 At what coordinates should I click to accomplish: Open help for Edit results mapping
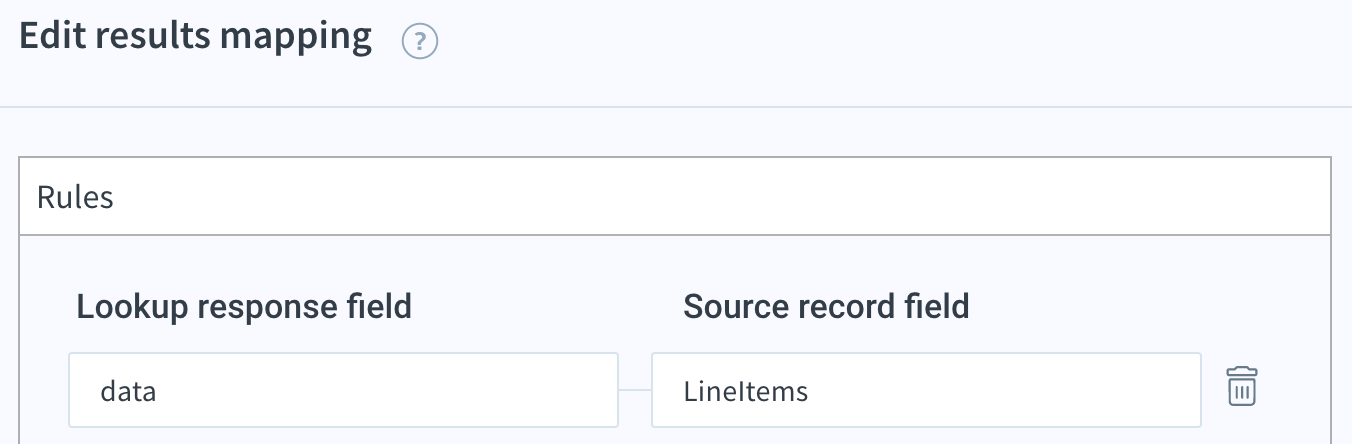coord(420,42)
